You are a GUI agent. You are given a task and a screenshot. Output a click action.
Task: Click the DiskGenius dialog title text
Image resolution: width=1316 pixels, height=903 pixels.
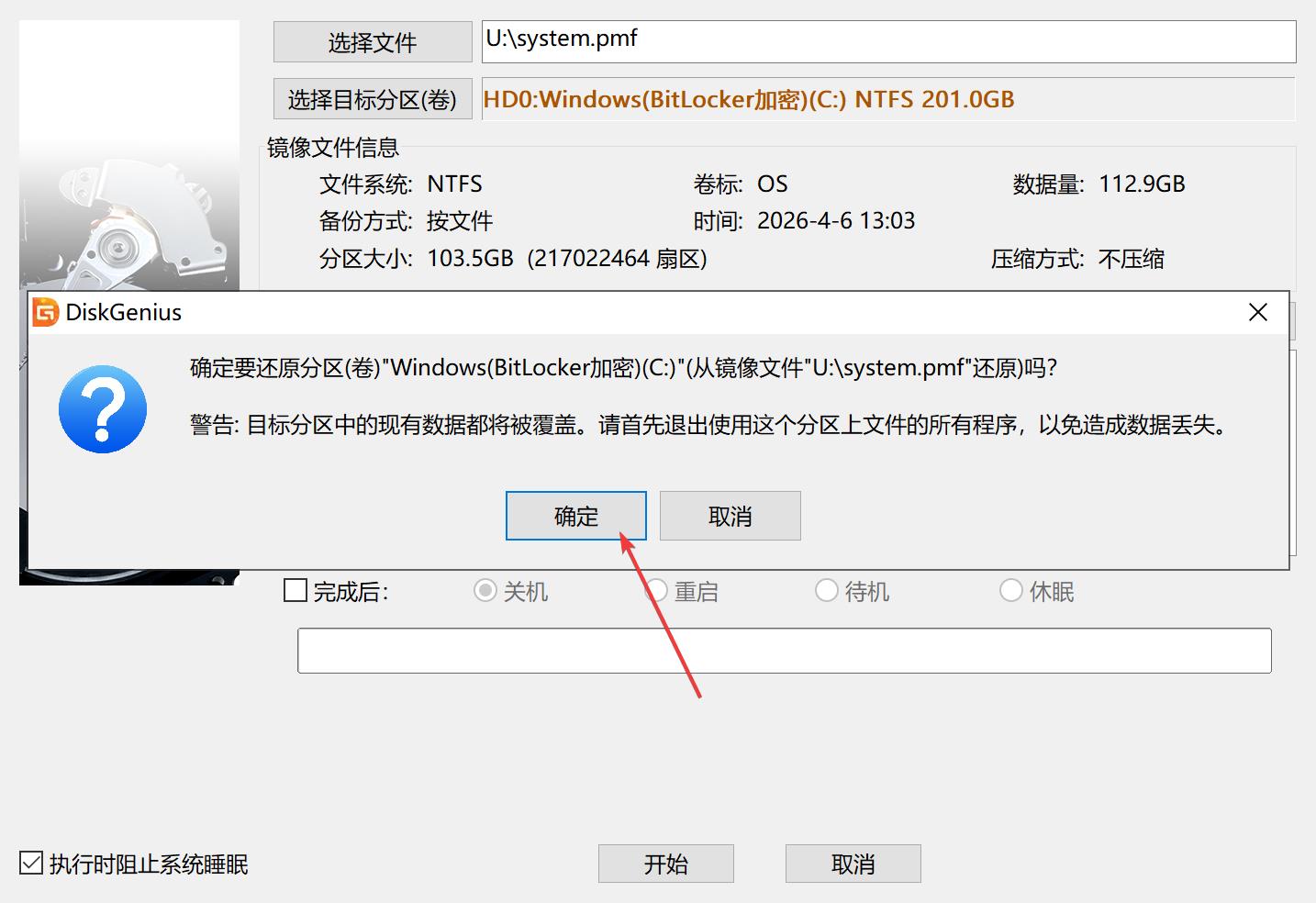(x=124, y=313)
